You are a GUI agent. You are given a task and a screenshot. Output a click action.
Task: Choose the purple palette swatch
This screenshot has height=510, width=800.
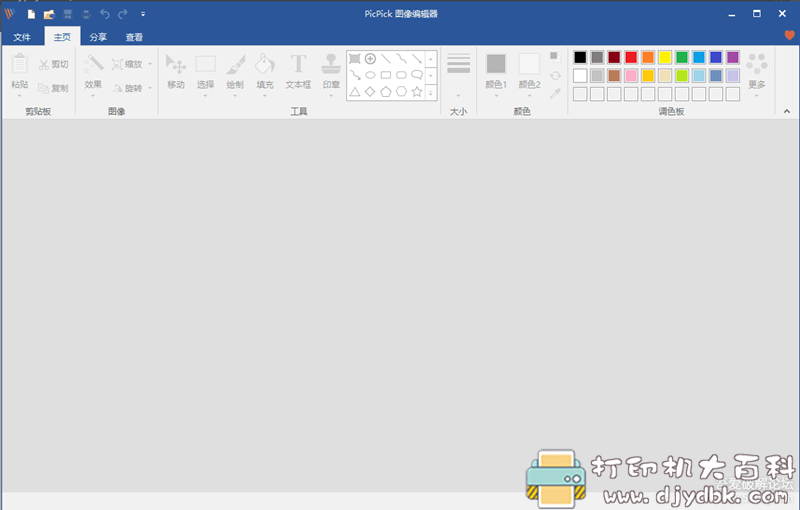(733, 57)
